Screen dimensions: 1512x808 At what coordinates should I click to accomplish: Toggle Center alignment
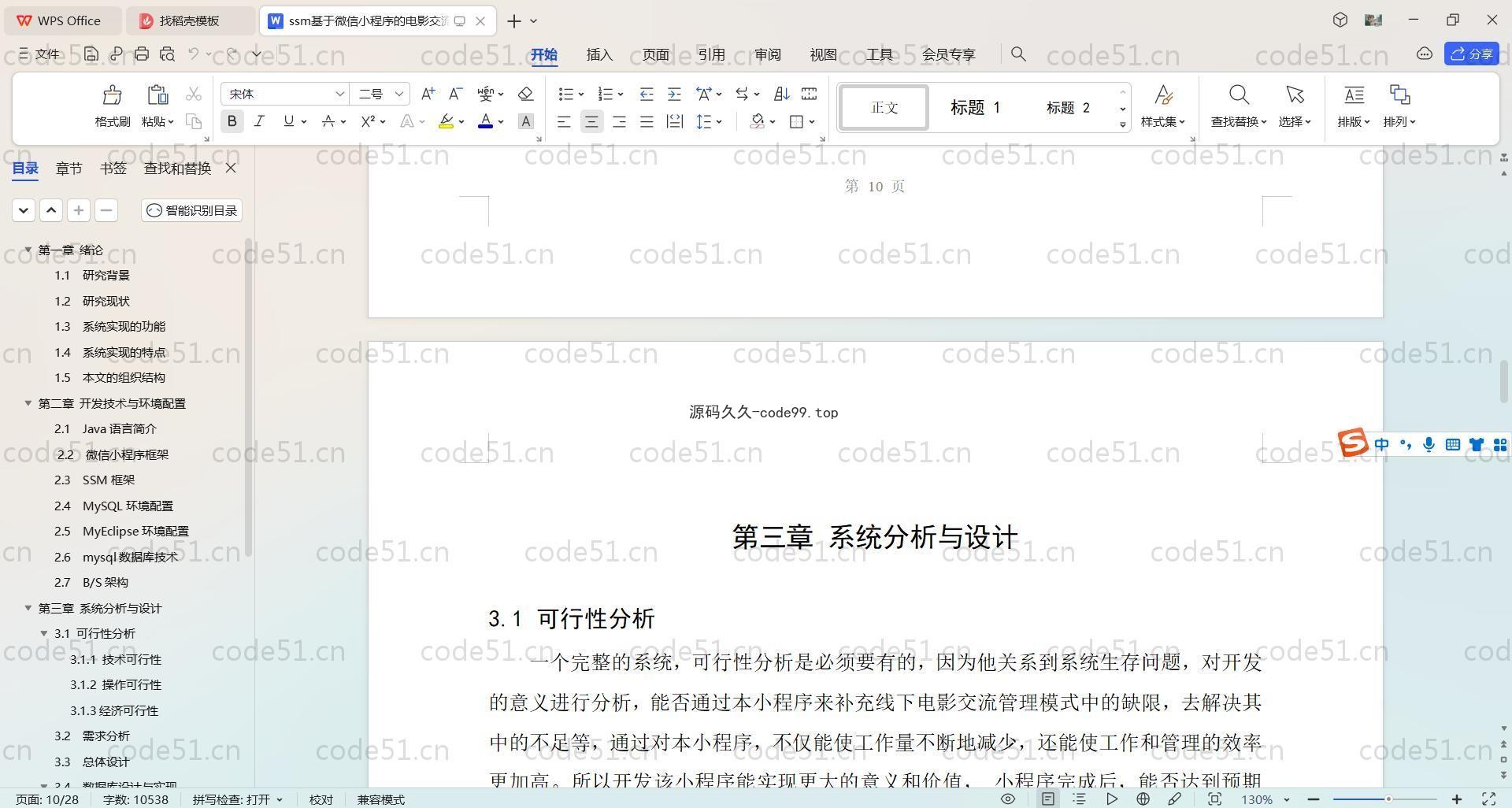[x=591, y=121]
